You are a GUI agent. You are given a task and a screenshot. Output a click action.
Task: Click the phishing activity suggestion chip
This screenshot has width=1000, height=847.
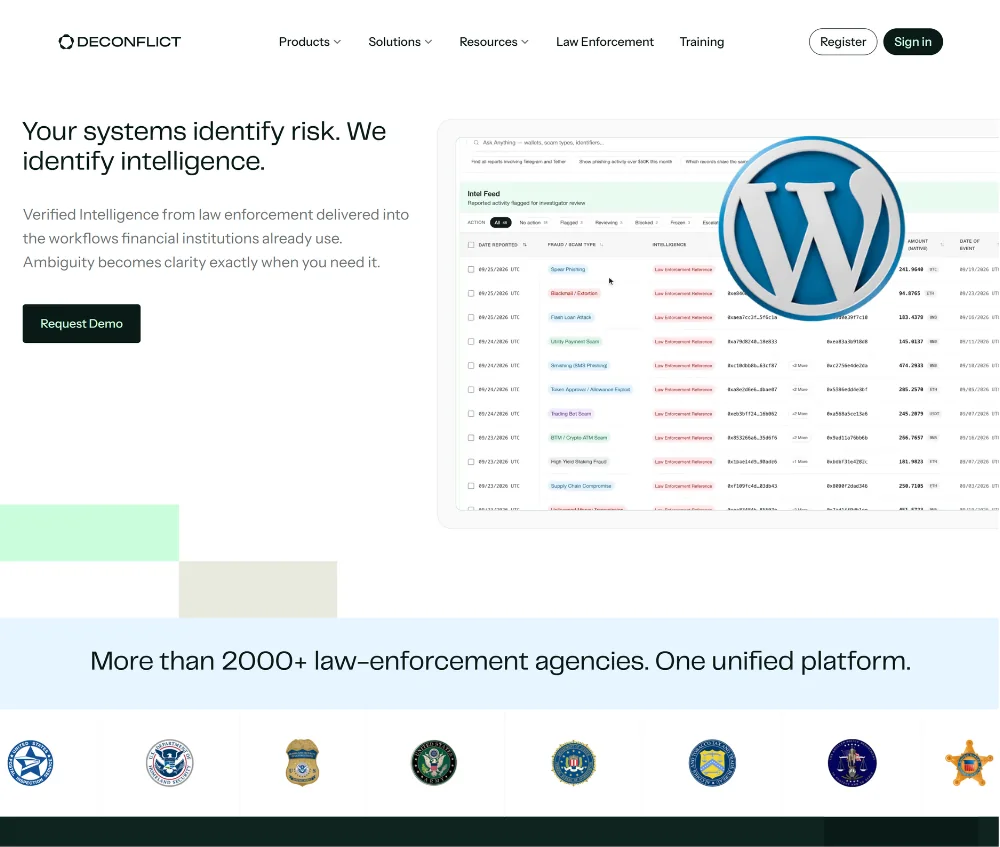pos(625,162)
